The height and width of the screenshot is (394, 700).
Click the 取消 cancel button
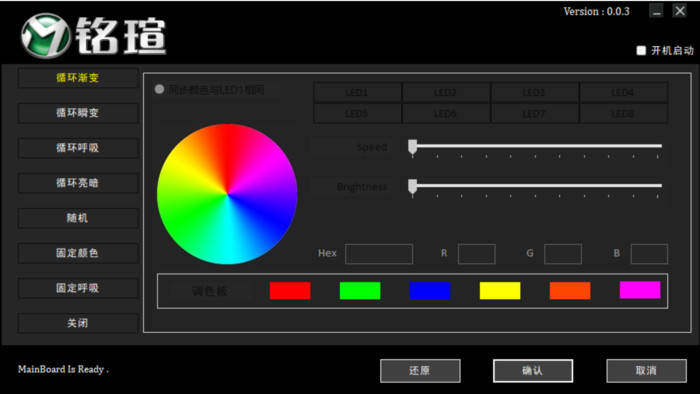click(646, 371)
